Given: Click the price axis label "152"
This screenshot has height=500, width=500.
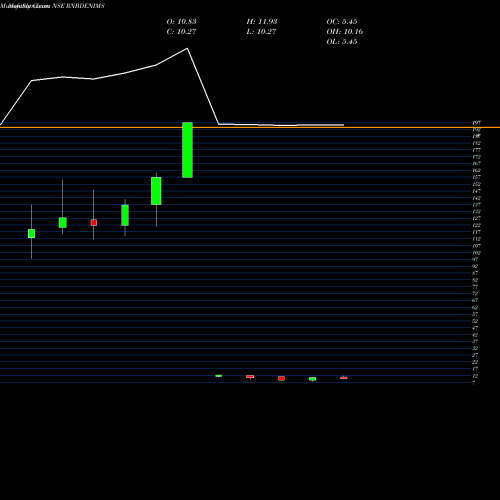Looking at the screenshot, I should (476, 184).
